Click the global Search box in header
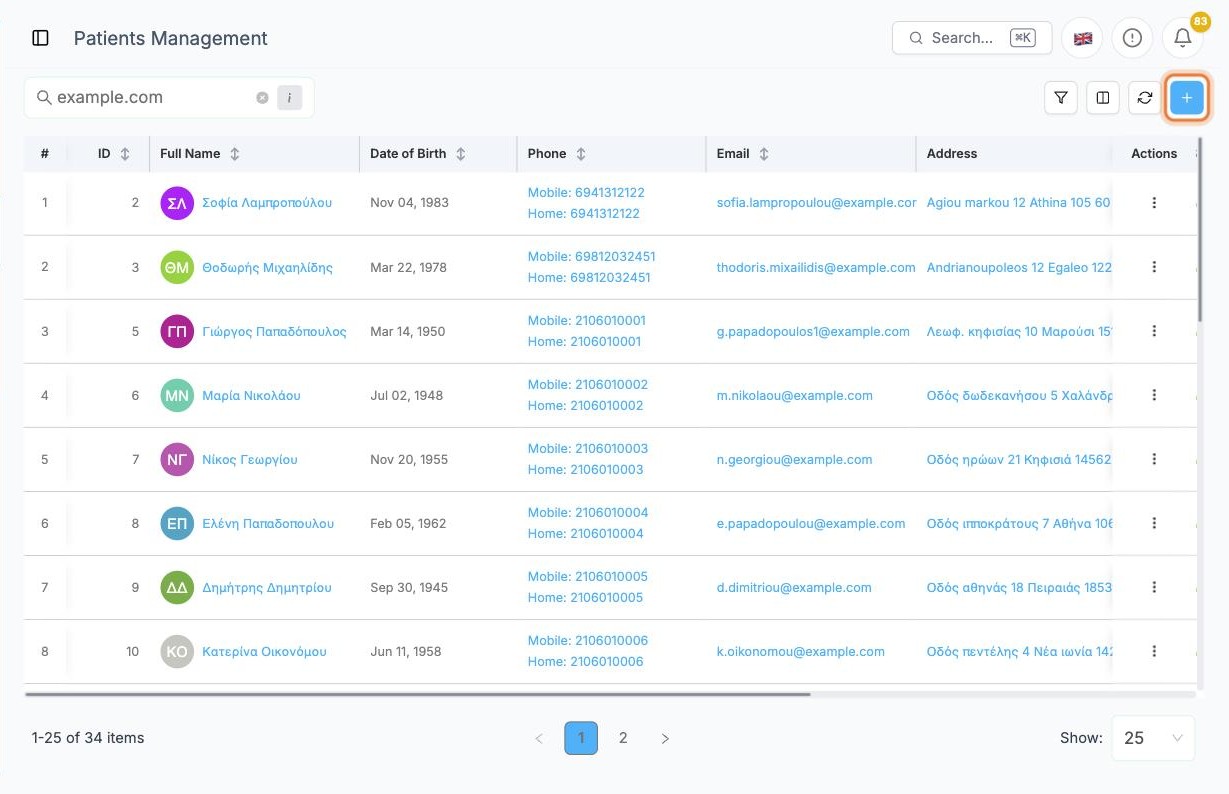 pyautogui.click(x=972, y=38)
